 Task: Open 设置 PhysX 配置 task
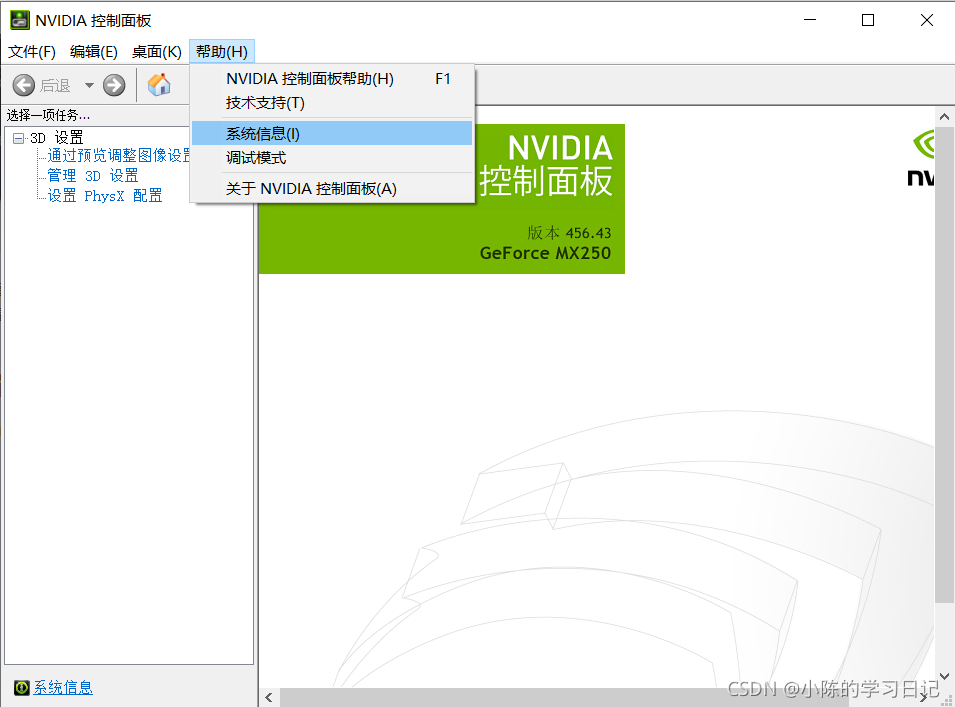coord(105,195)
